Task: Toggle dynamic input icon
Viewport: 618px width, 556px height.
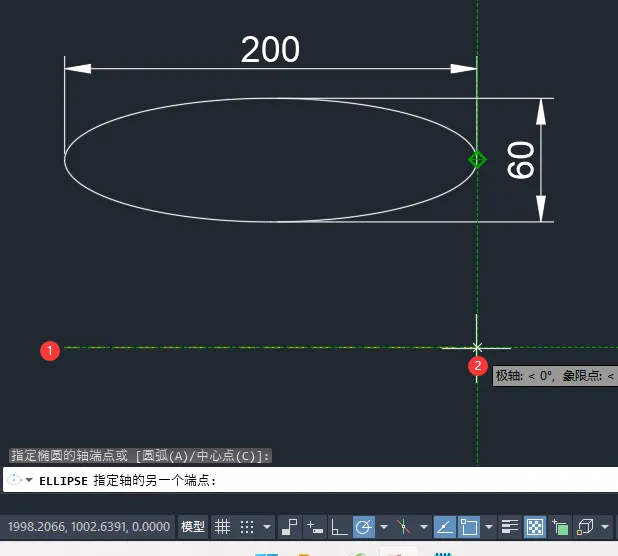Action: click(315, 527)
